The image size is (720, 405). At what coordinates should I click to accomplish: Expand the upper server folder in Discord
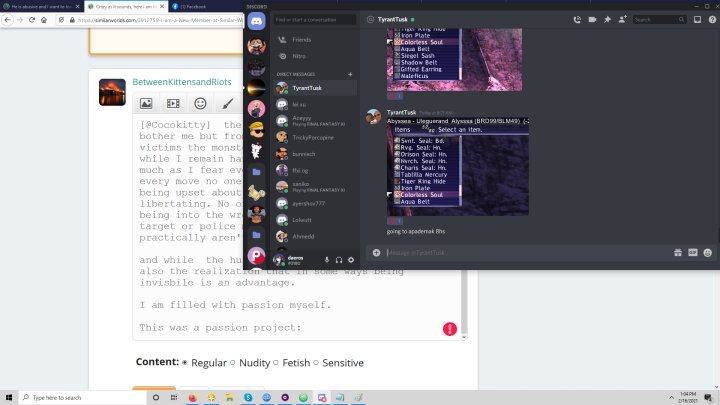[257, 172]
